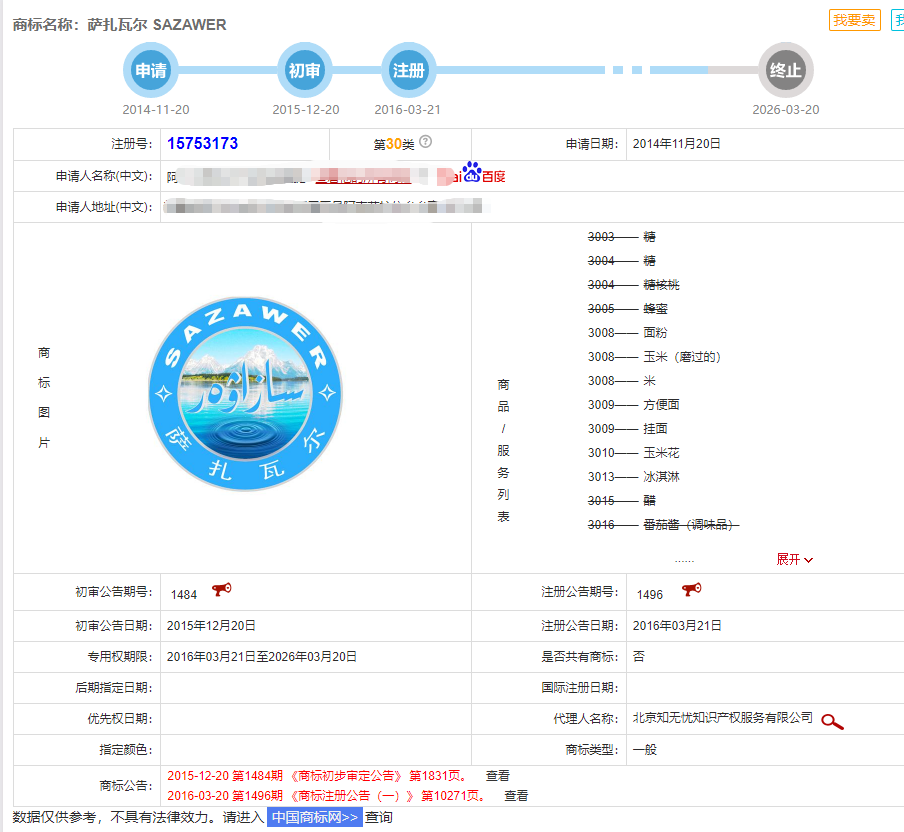Click the grey 终止 stage circle
904x832 pixels.
[x=785, y=70]
